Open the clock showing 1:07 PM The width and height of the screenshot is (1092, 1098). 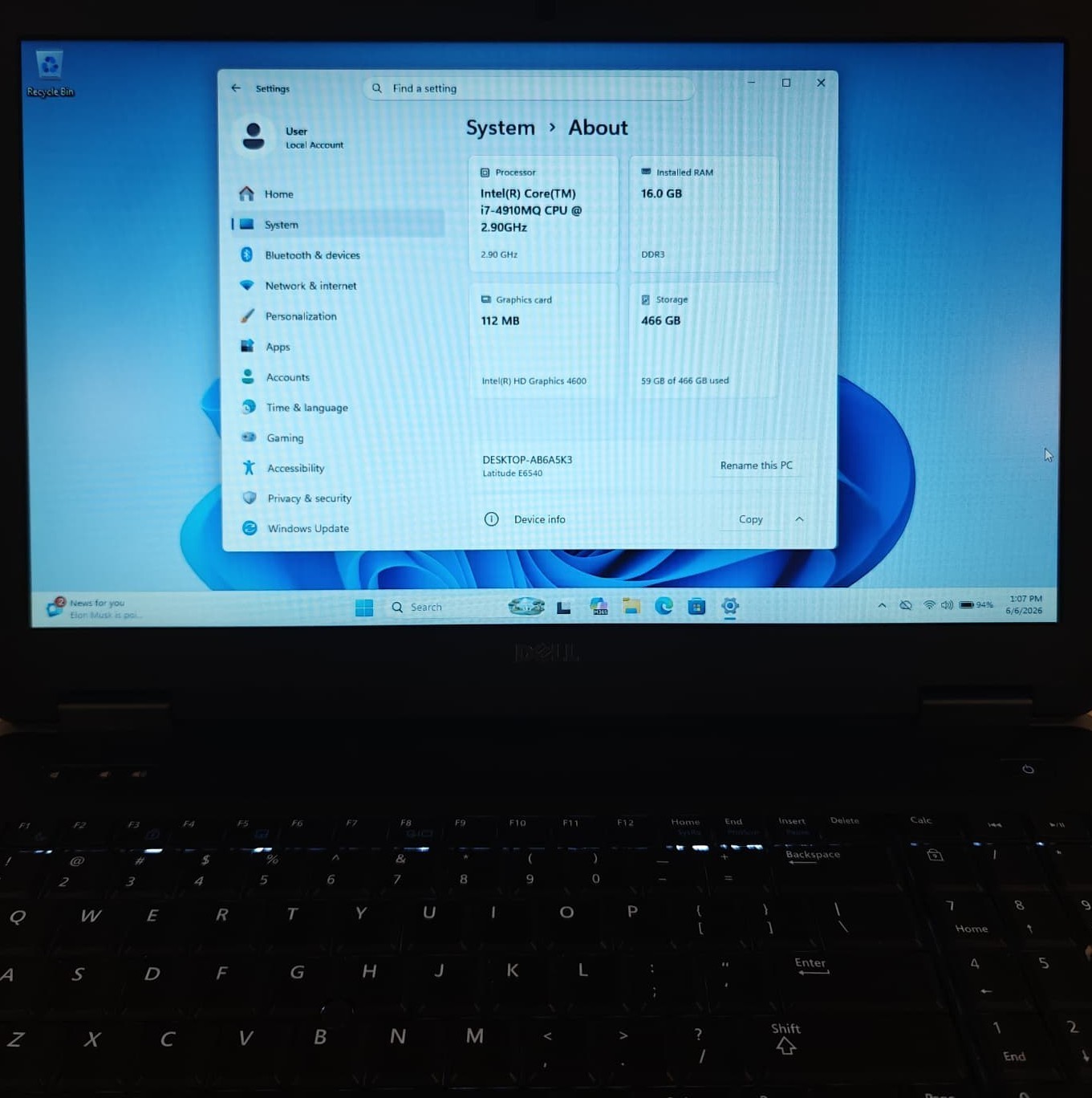pyautogui.click(x=1025, y=605)
